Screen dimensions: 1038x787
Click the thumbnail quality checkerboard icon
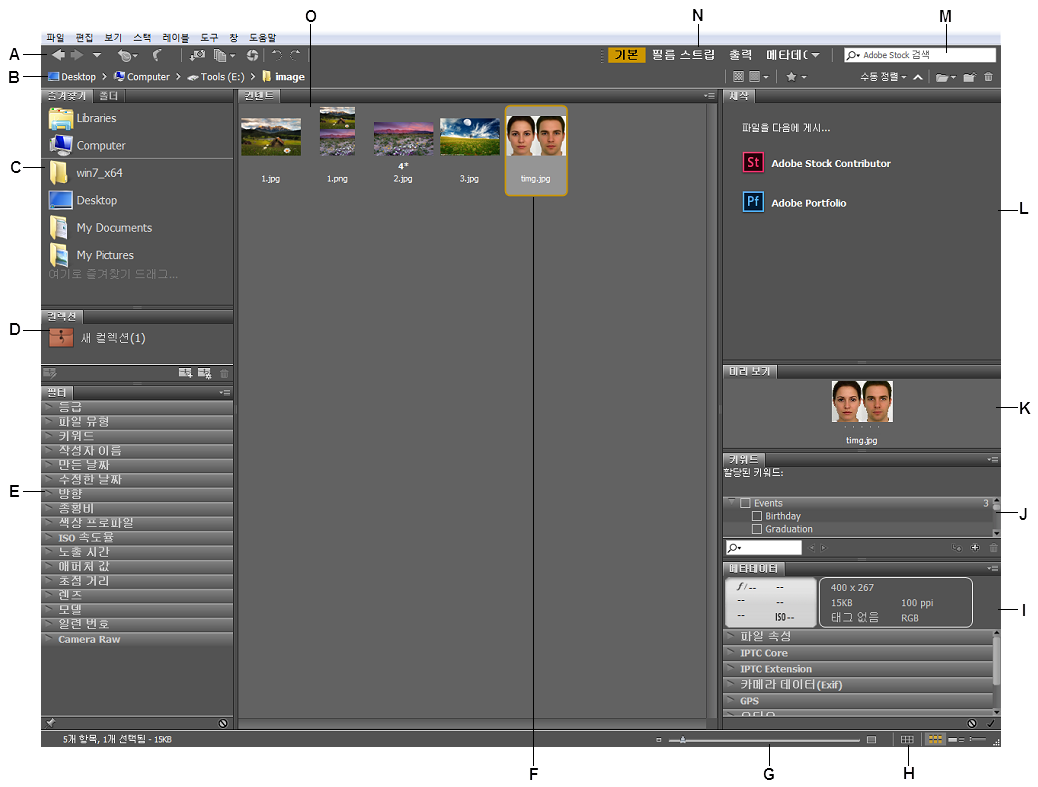coord(738,77)
